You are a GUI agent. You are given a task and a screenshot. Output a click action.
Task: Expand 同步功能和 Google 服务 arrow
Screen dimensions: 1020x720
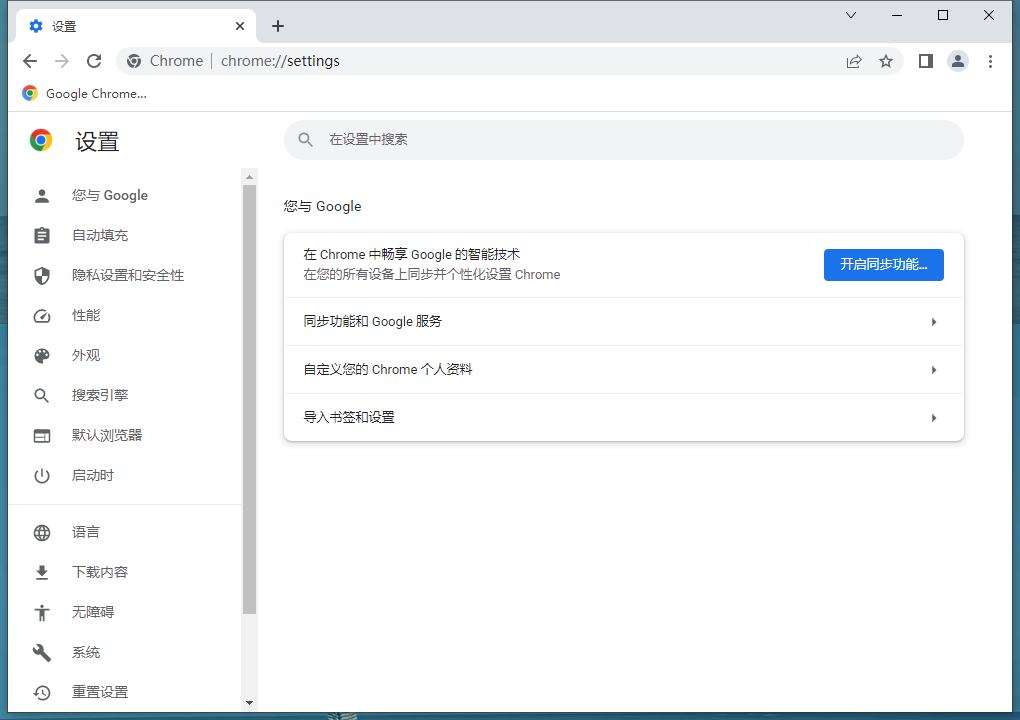click(x=933, y=322)
